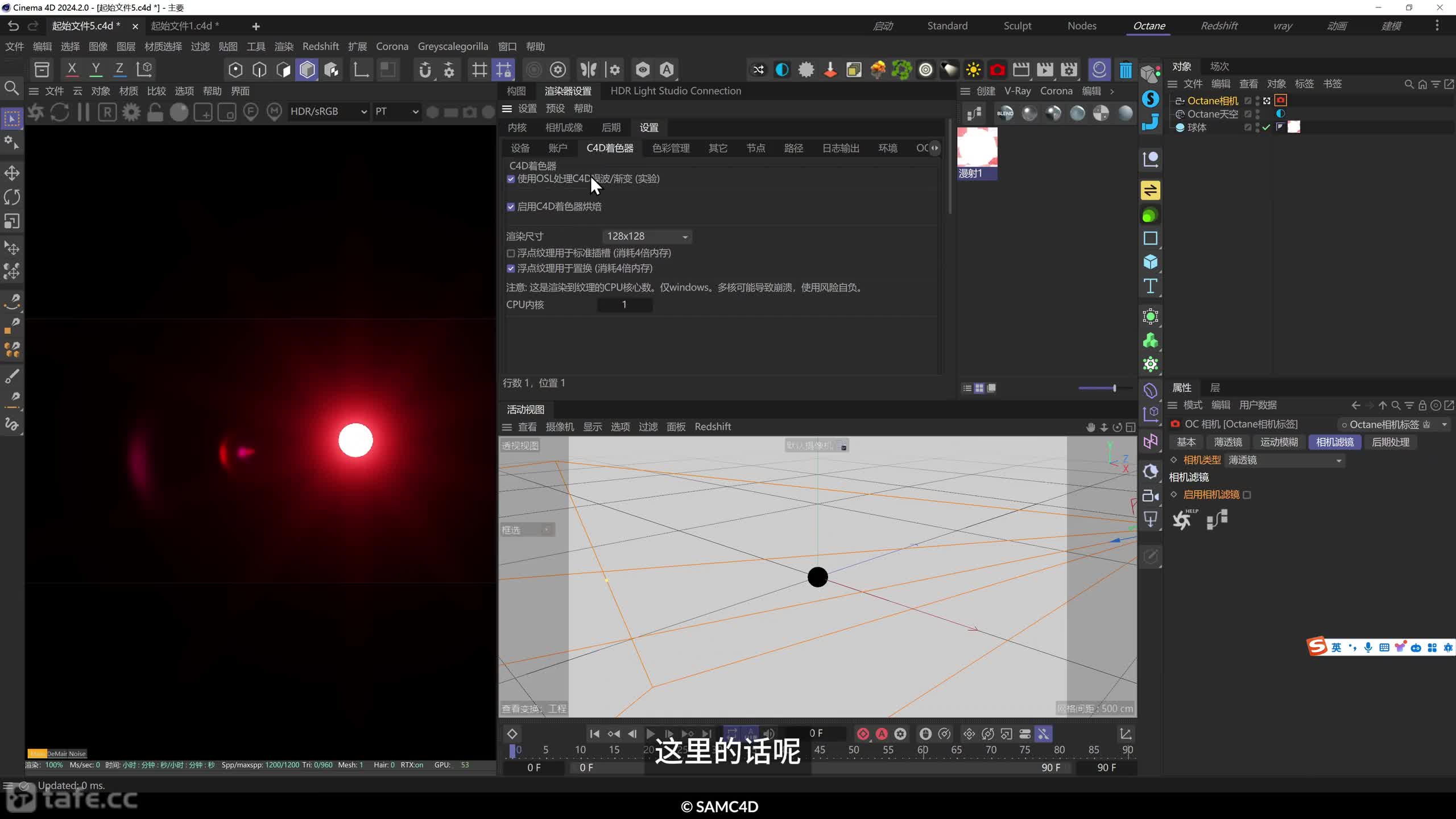Click the undo arrow at top left
The image size is (1456, 819).
(x=13, y=26)
